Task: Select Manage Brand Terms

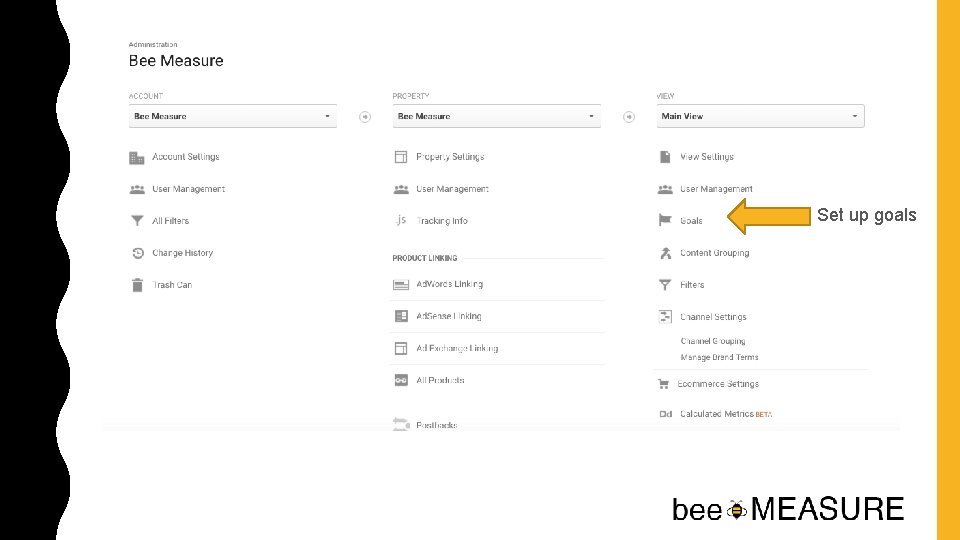Action: pyautogui.click(x=719, y=357)
